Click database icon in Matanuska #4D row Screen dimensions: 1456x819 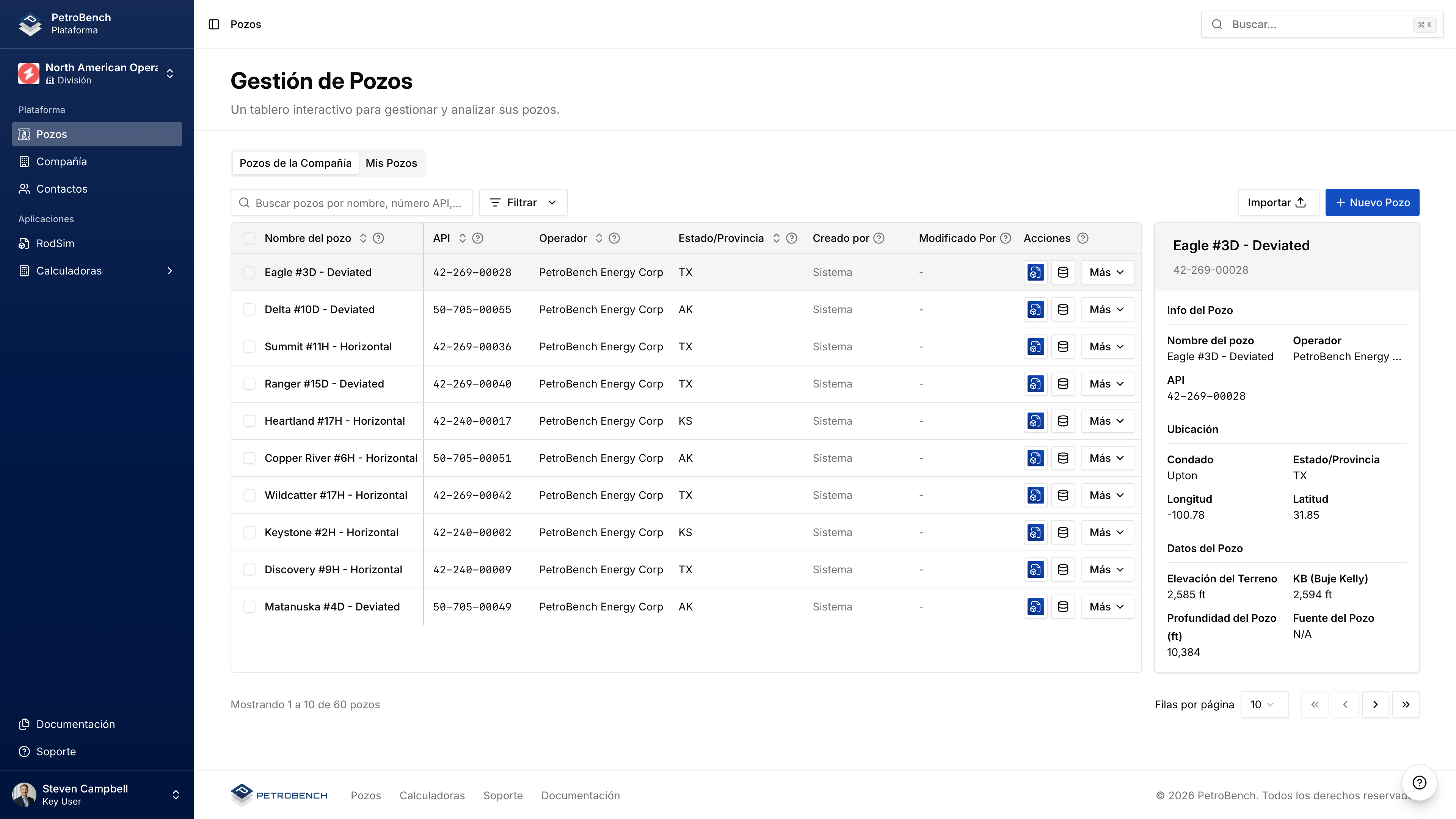[1062, 607]
